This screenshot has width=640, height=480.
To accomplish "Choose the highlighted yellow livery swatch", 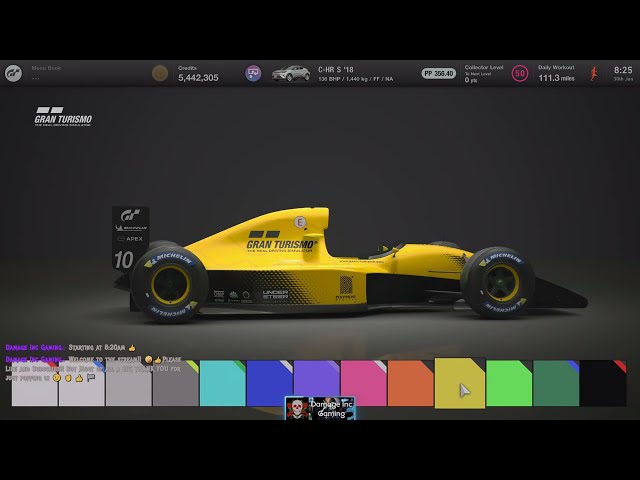I will pos(460,383).
